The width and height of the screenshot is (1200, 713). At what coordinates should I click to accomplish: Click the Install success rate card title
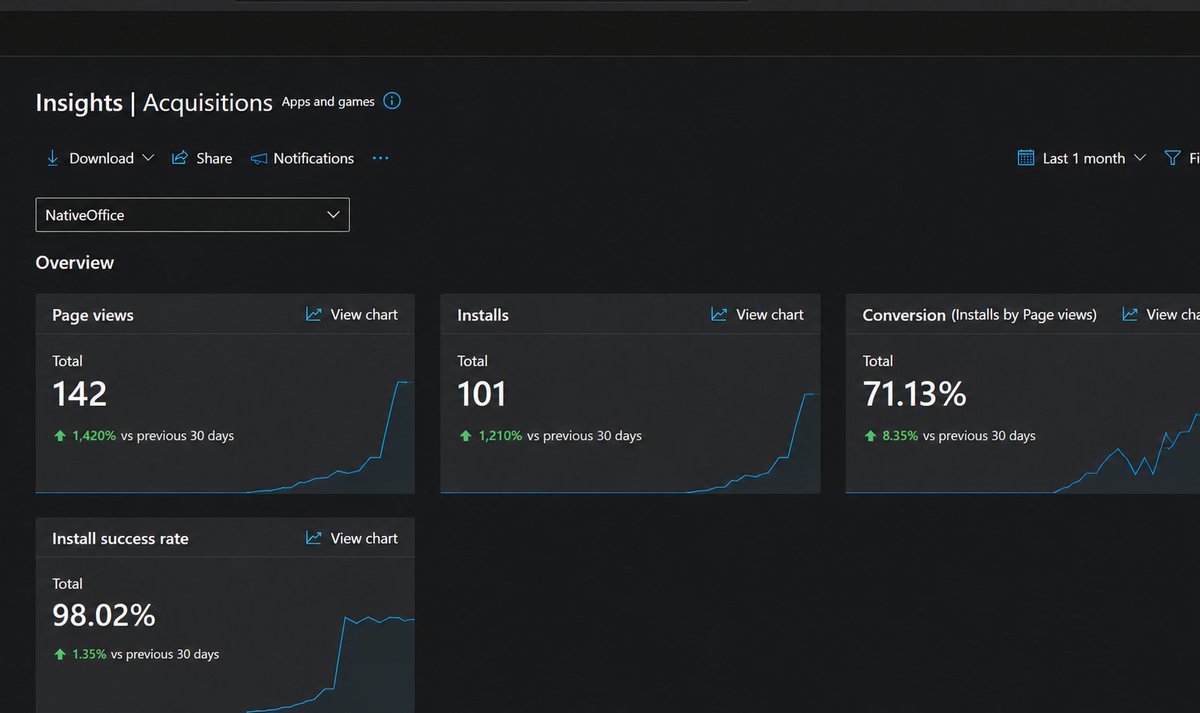[x=120, y=539]
